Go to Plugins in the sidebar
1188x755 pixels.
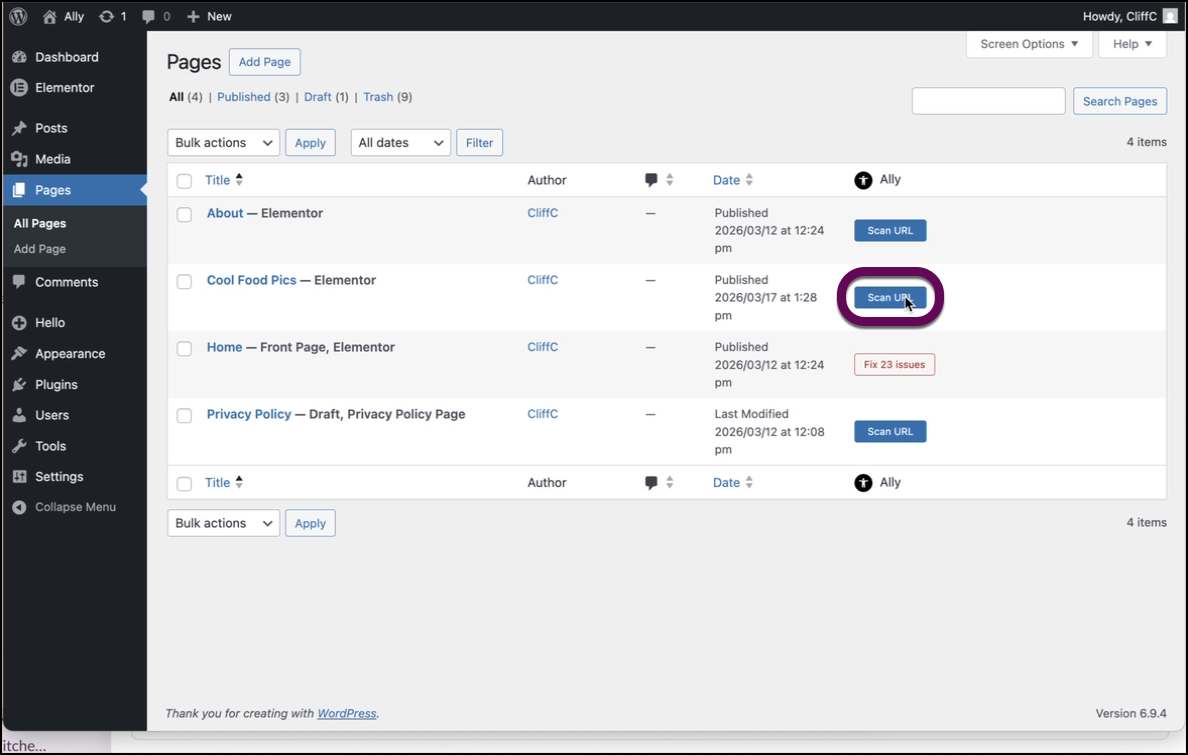tap(56, 385)
